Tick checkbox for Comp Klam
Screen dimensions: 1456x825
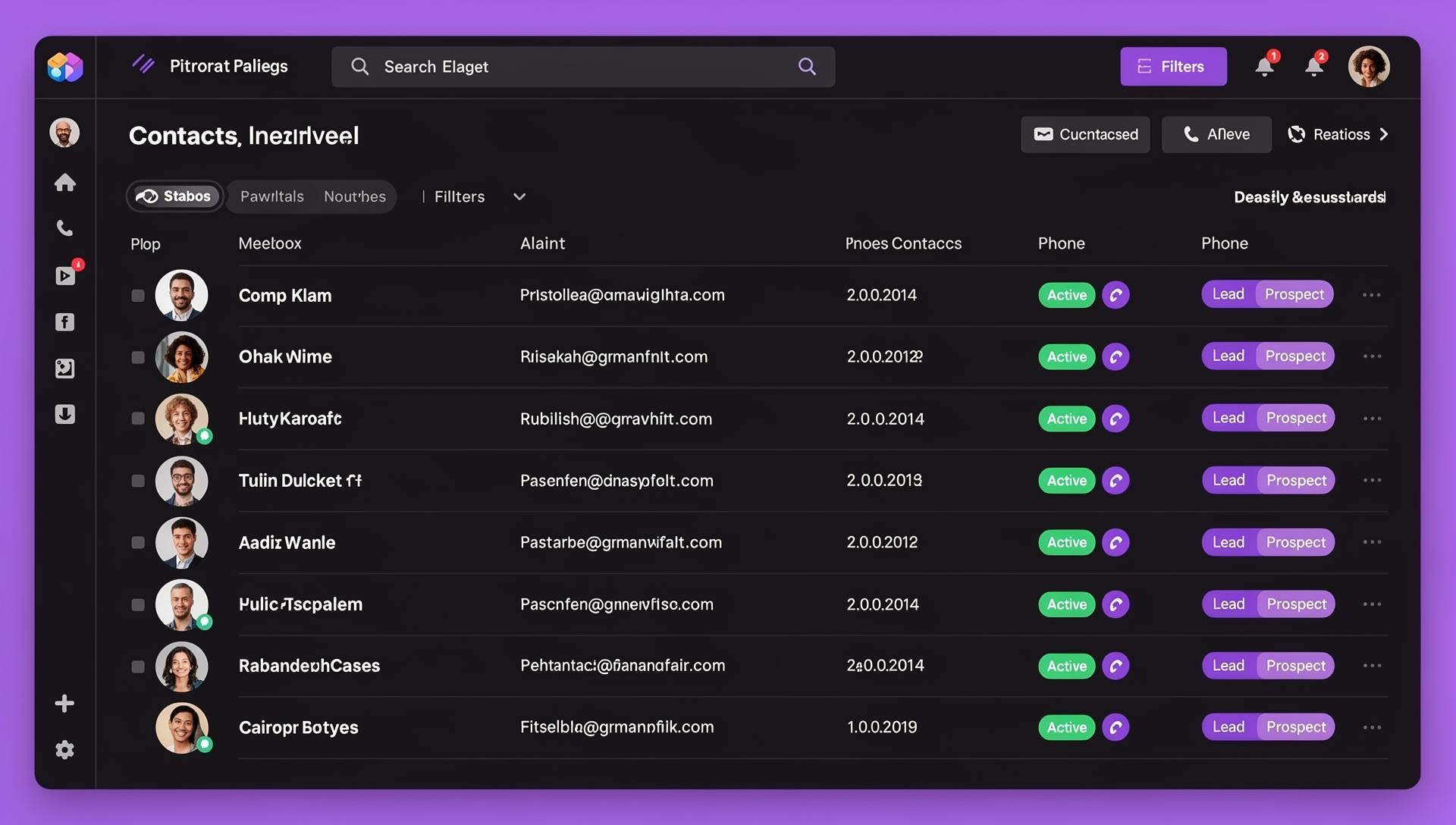tap(138, 296)
